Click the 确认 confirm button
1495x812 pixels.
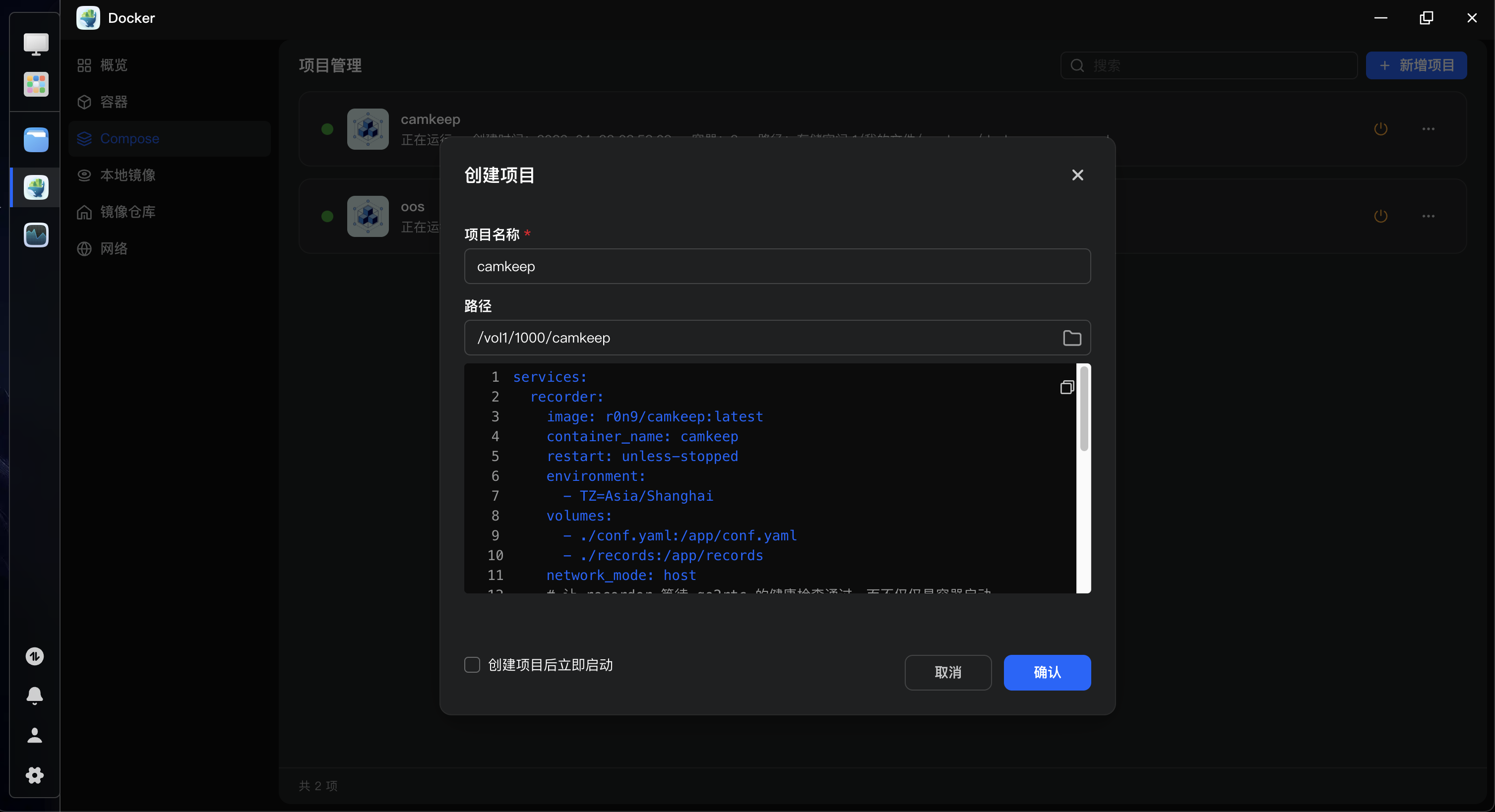tap(1047, 672)
